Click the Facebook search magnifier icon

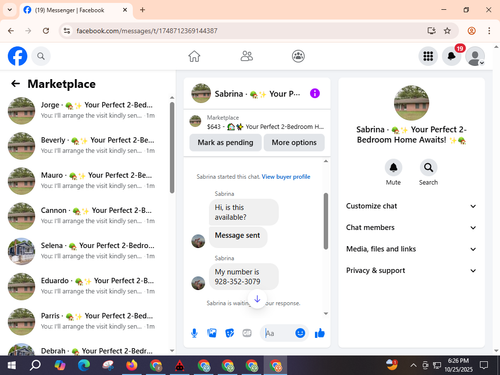point(41,56)
